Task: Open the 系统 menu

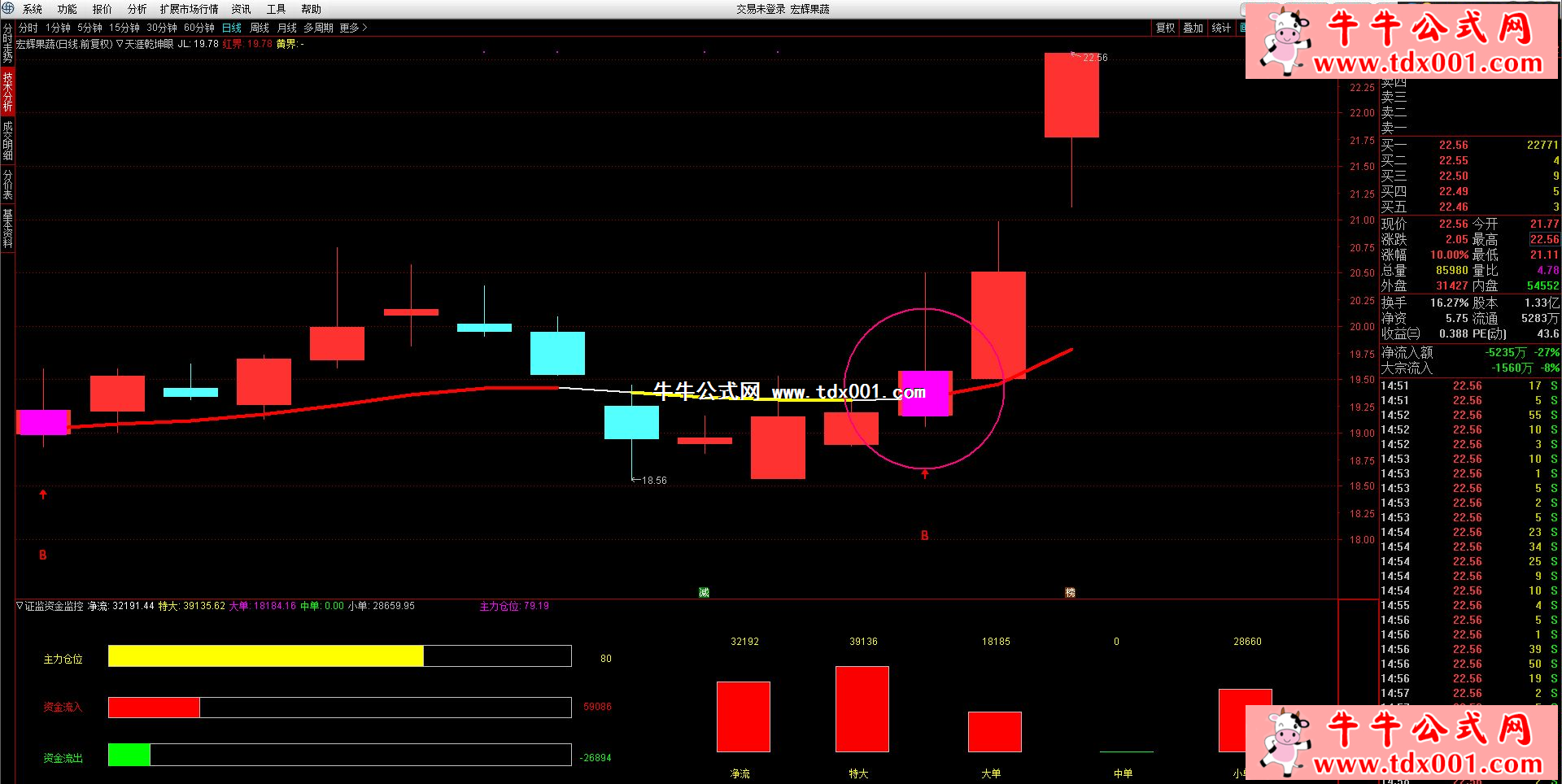Action: click(x=33, y=9)
